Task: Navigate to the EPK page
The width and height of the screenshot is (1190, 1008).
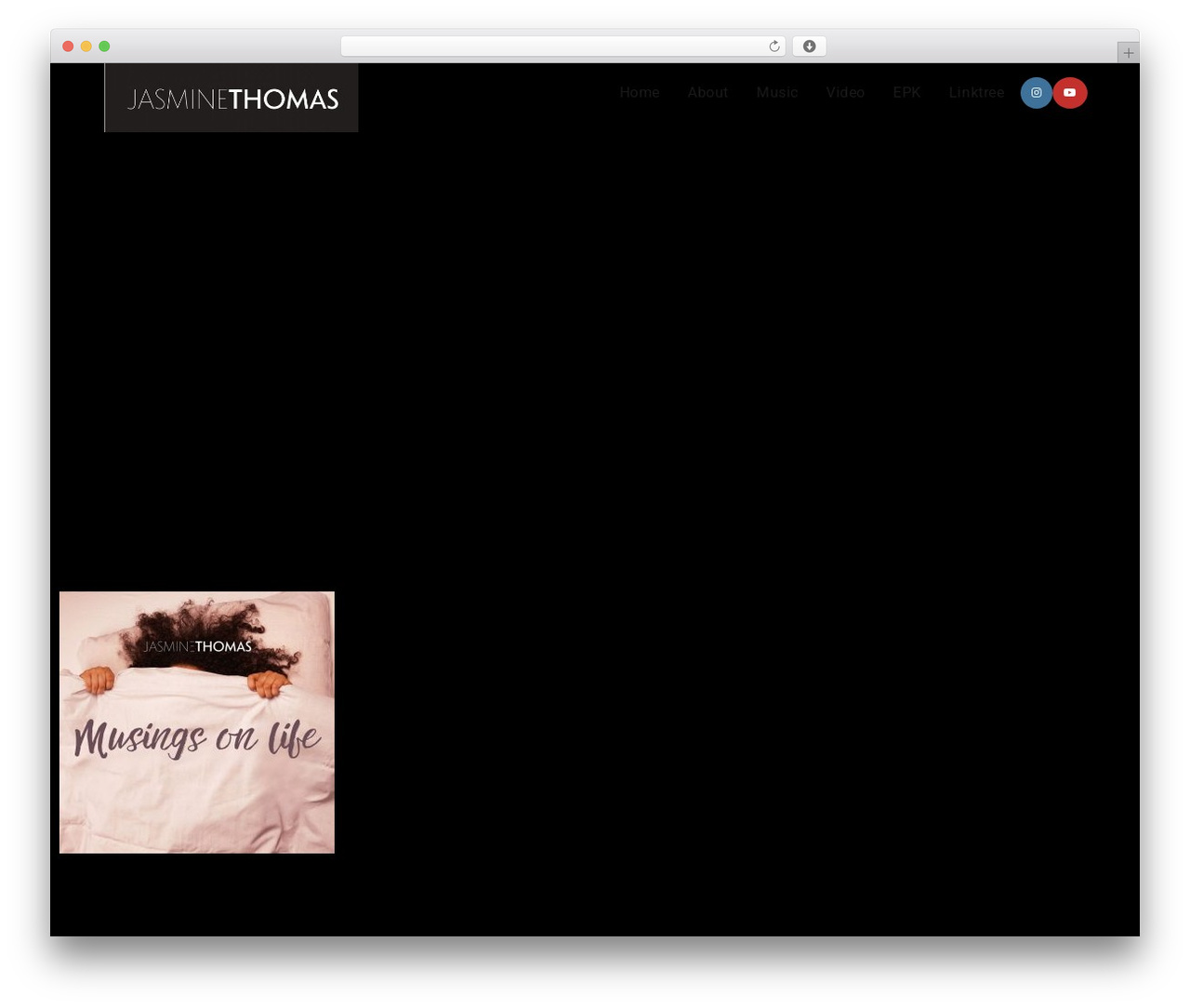Action: coord(906,93)
